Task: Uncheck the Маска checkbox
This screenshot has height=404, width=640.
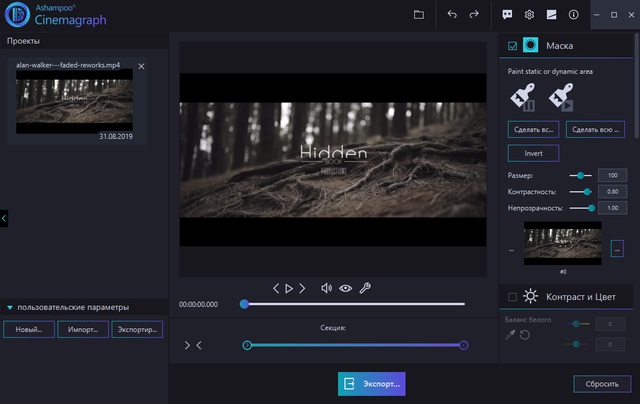Action: [x=513, y=46]
